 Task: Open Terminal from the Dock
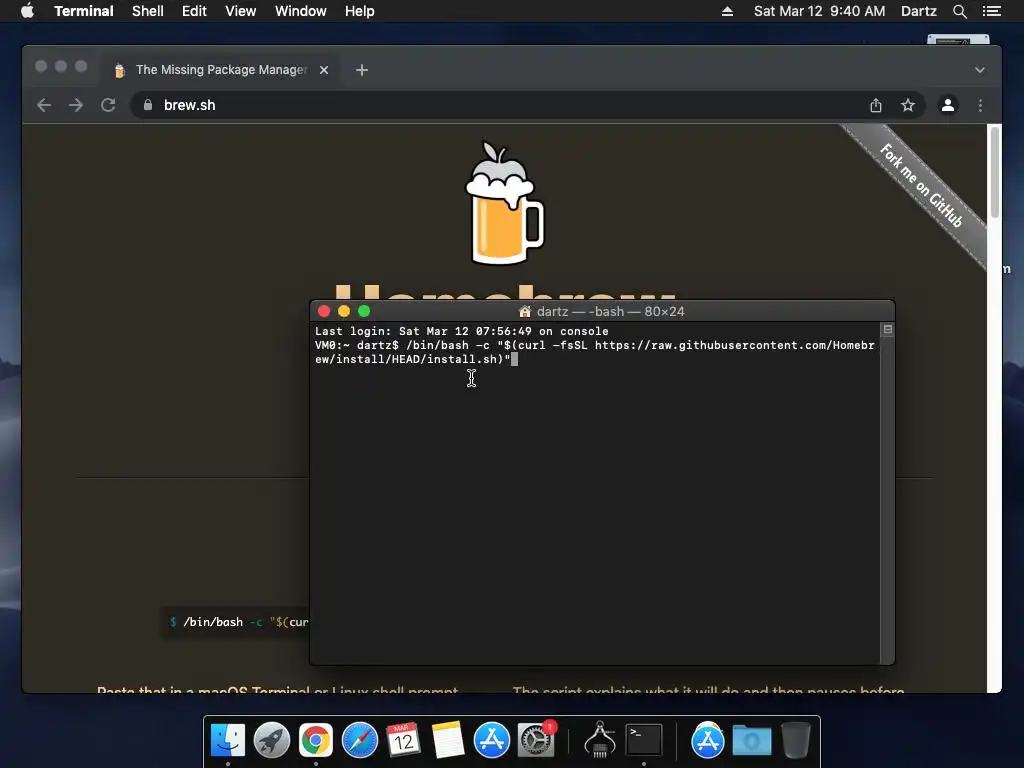pos(644,740)
